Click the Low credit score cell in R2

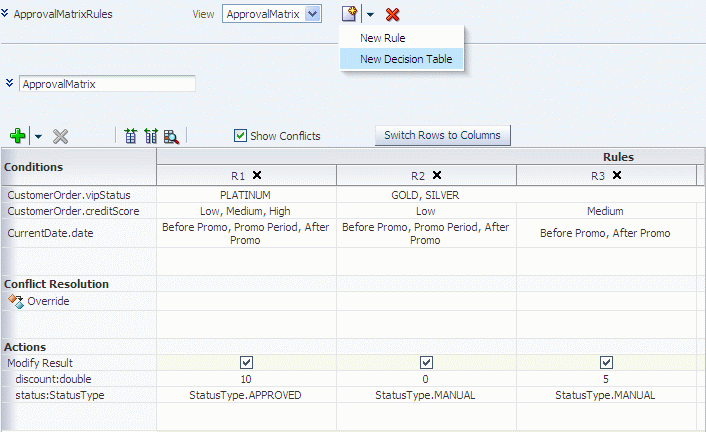pyautogui.click(x=425, y=211)
